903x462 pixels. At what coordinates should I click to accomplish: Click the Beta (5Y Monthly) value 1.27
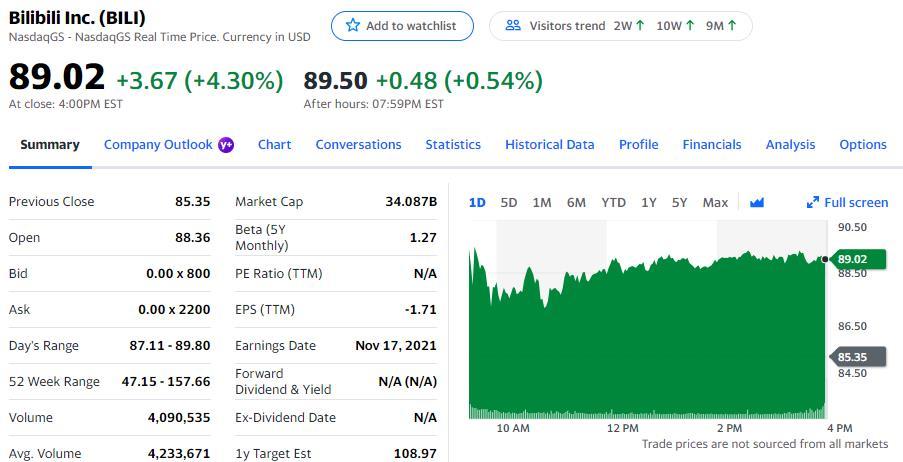pyautogui.click(x=423, y=237)
